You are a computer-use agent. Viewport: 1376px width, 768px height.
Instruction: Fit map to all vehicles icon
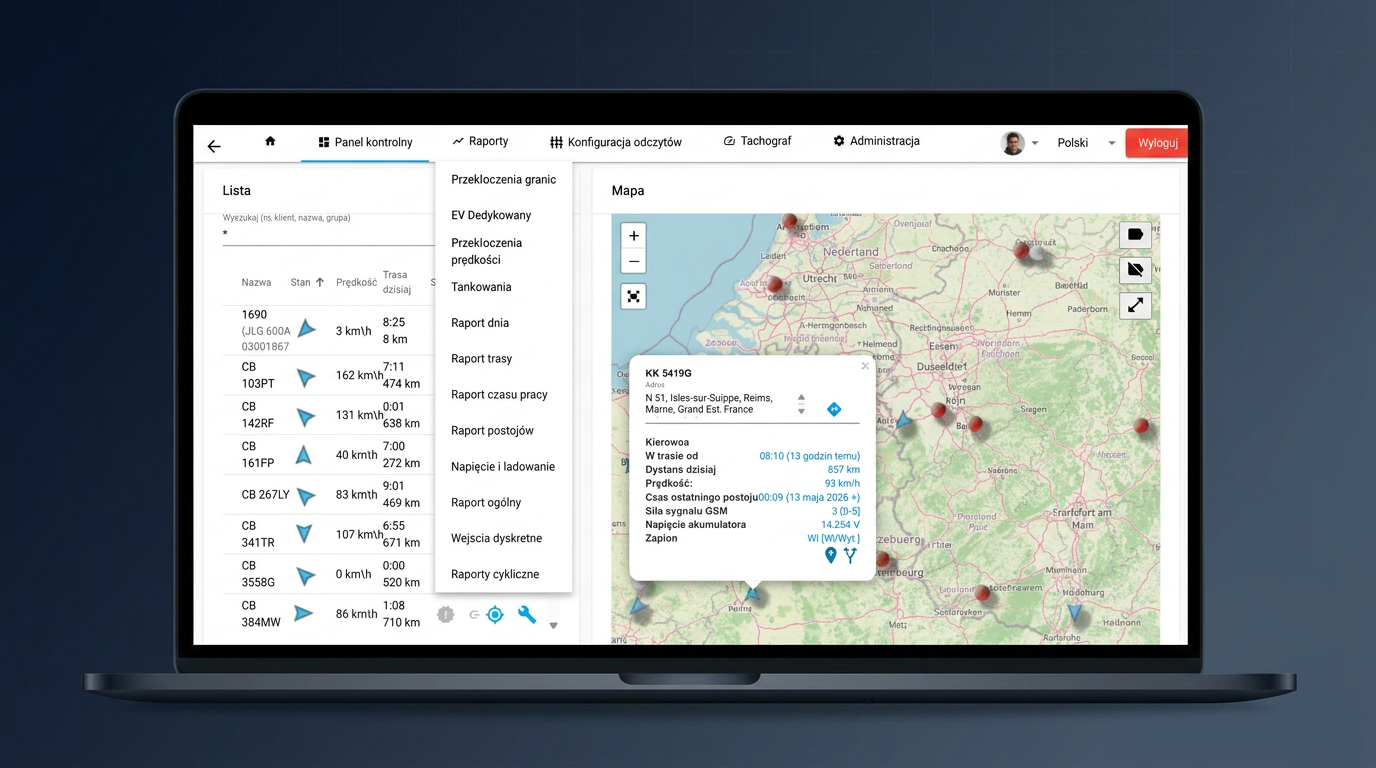[x=633, y=297]
